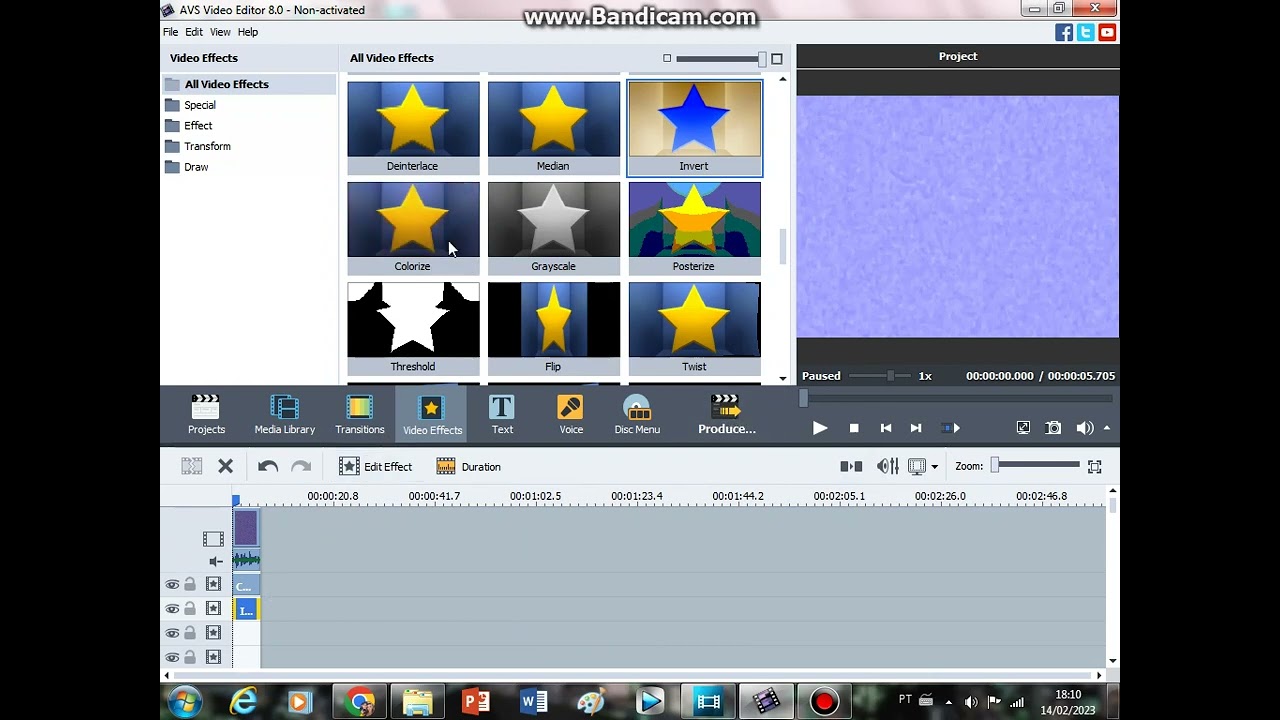Toggle the lock for the 'I...' effect row
The image size is (1280, 720).
(190, 609)
